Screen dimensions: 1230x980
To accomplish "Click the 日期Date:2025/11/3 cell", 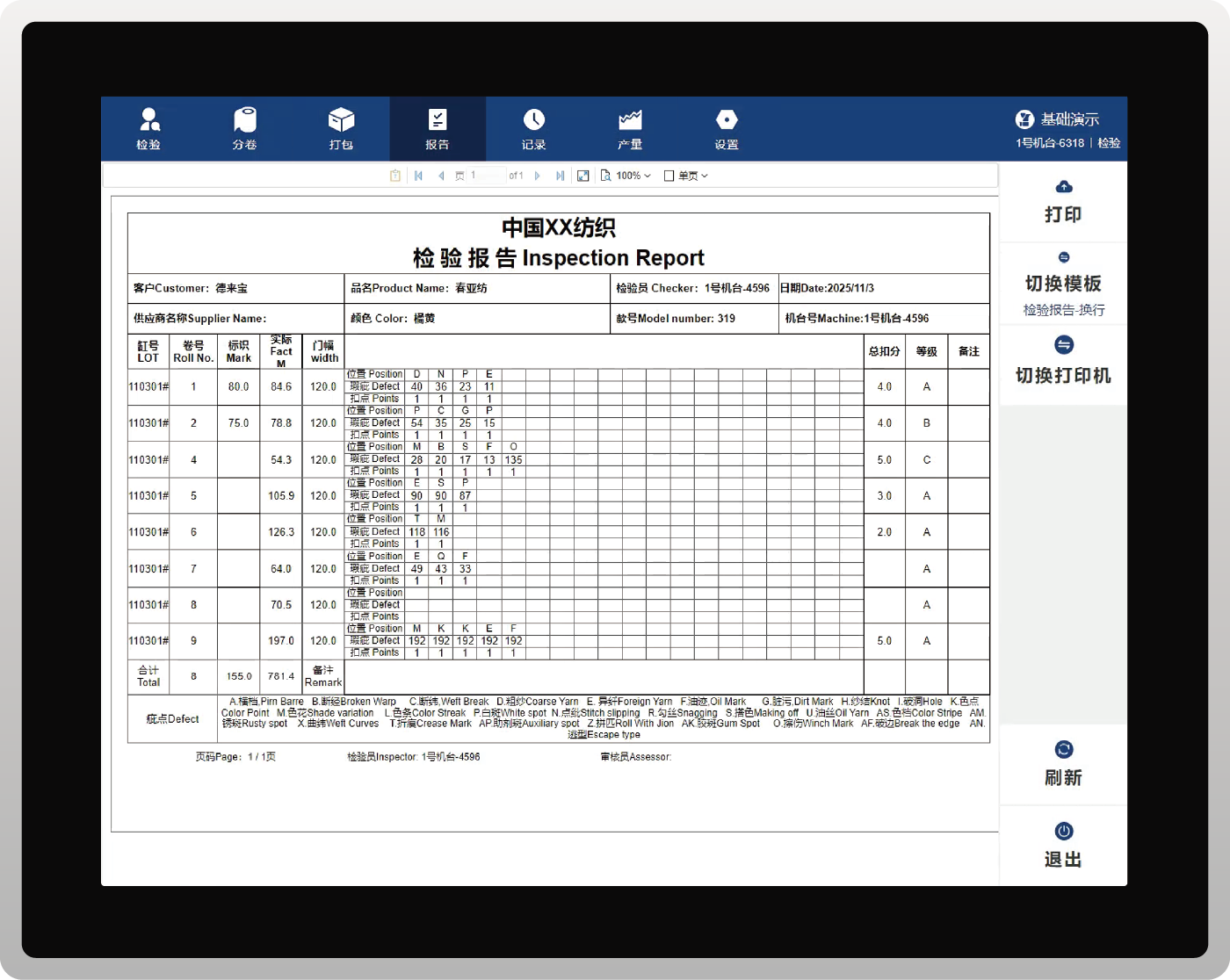I will click(884, 288).
